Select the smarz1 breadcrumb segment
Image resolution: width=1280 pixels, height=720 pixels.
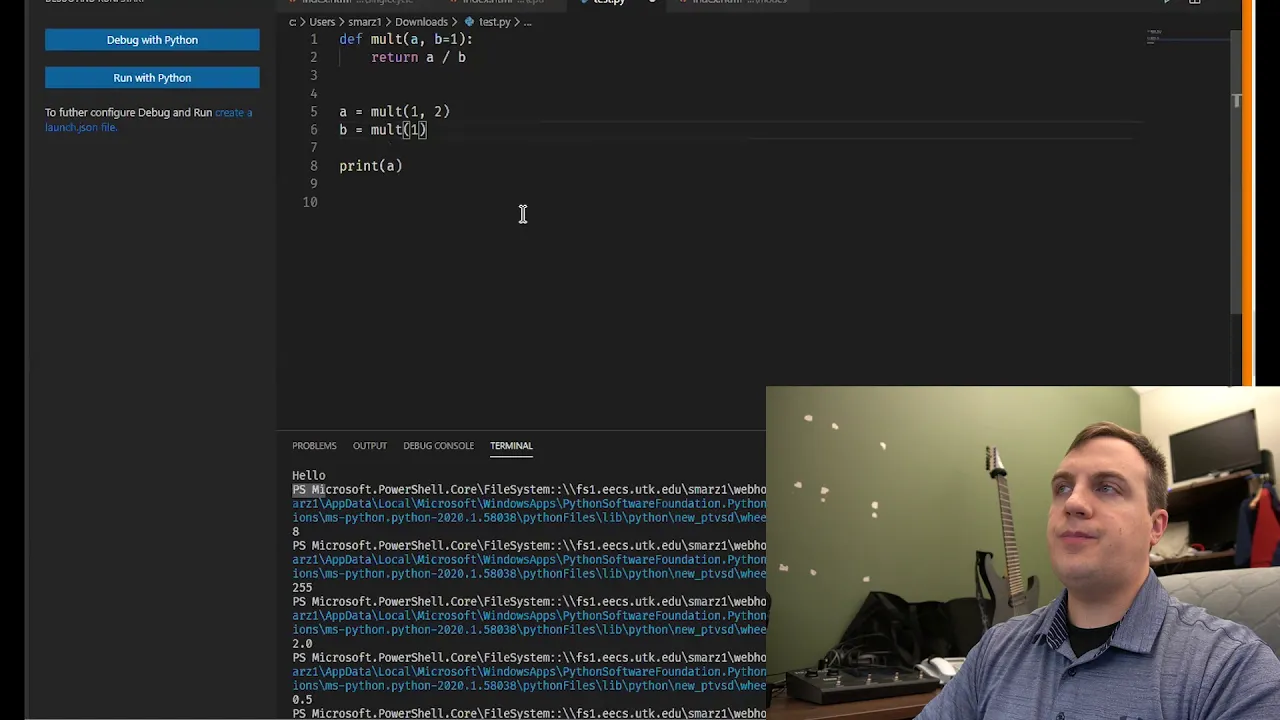pos(364,22)
